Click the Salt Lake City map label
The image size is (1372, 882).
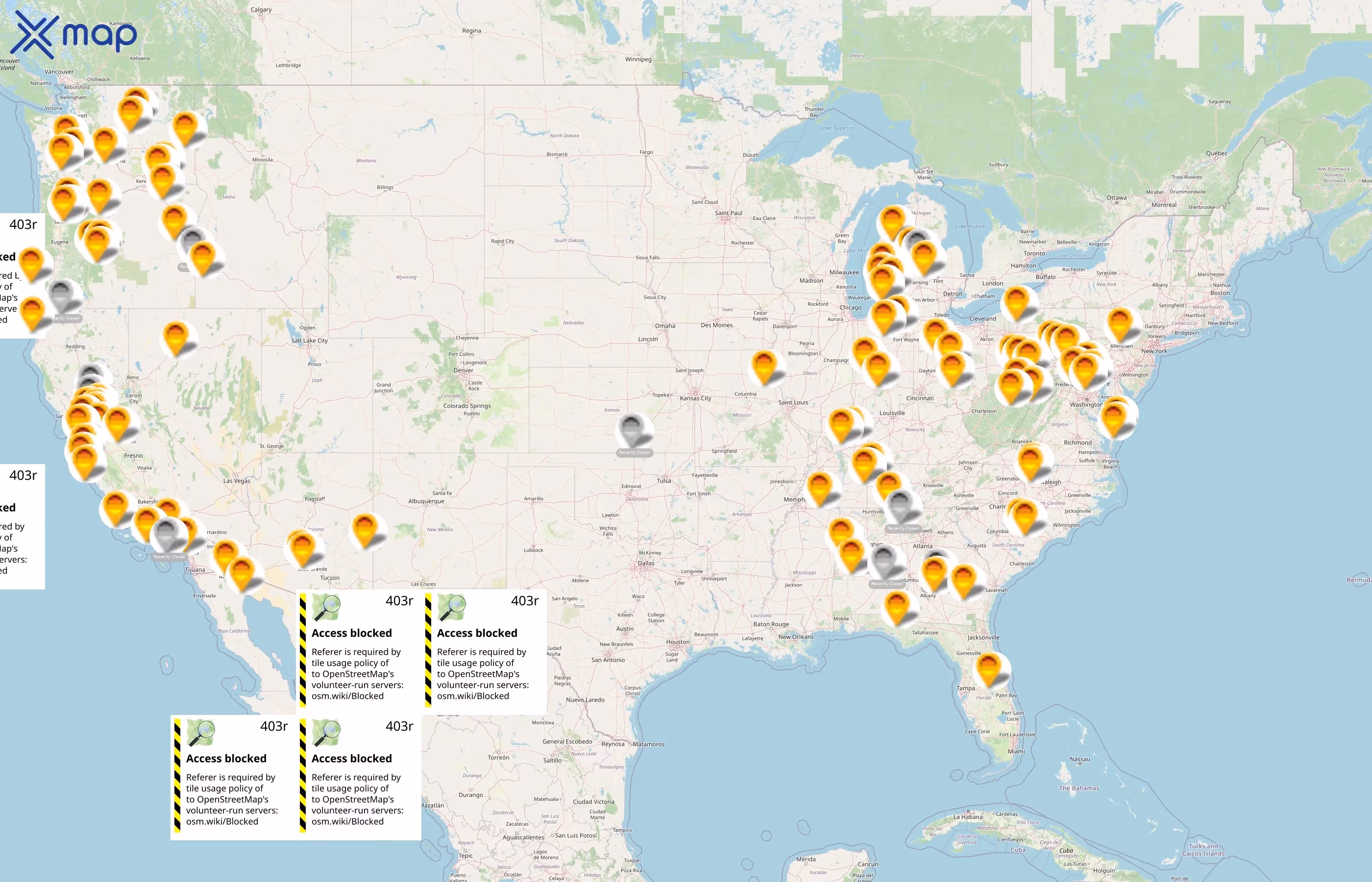(x=309, y=341)
